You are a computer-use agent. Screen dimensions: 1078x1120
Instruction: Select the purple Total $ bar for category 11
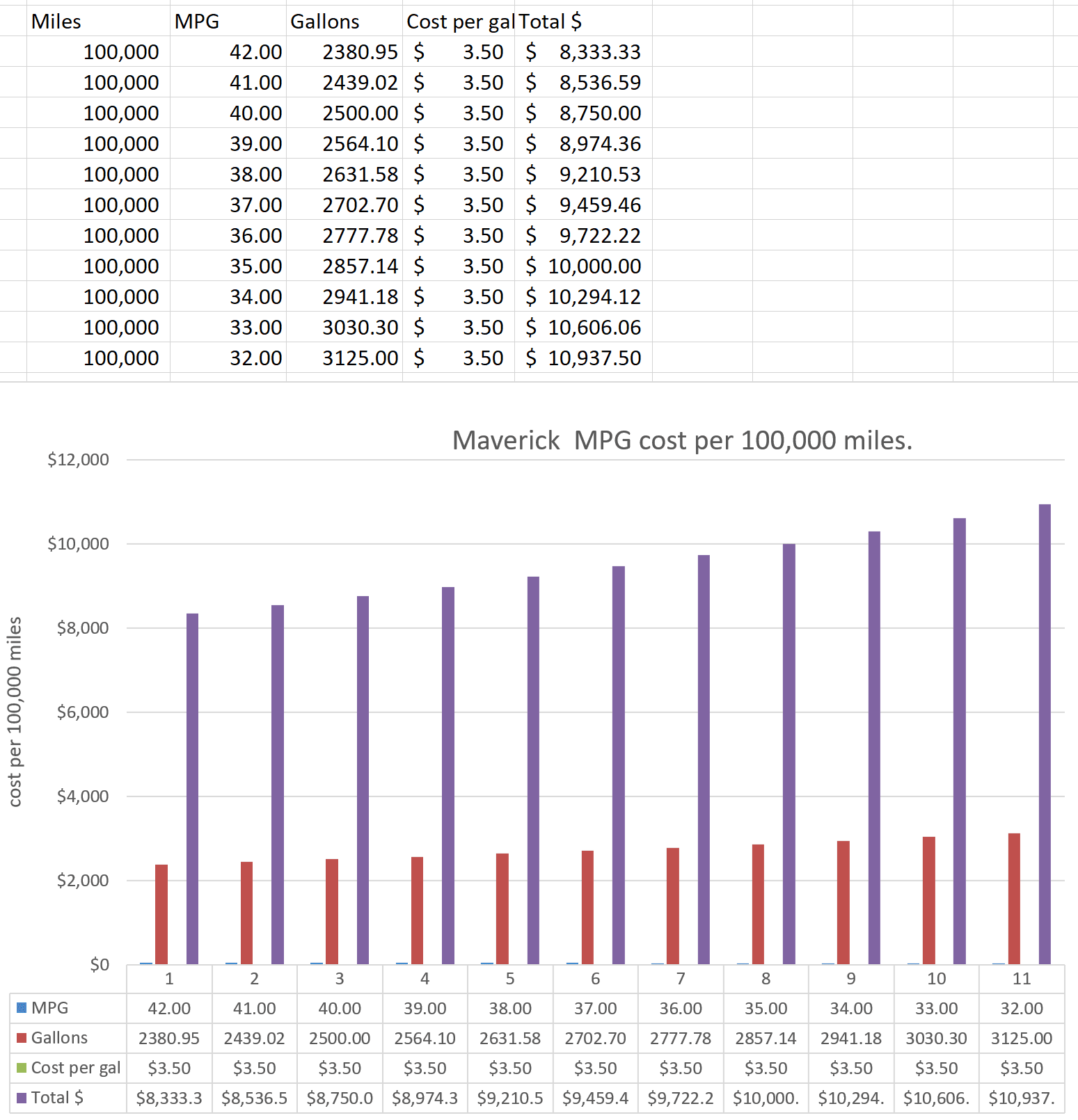click(x=1045, y=734)
